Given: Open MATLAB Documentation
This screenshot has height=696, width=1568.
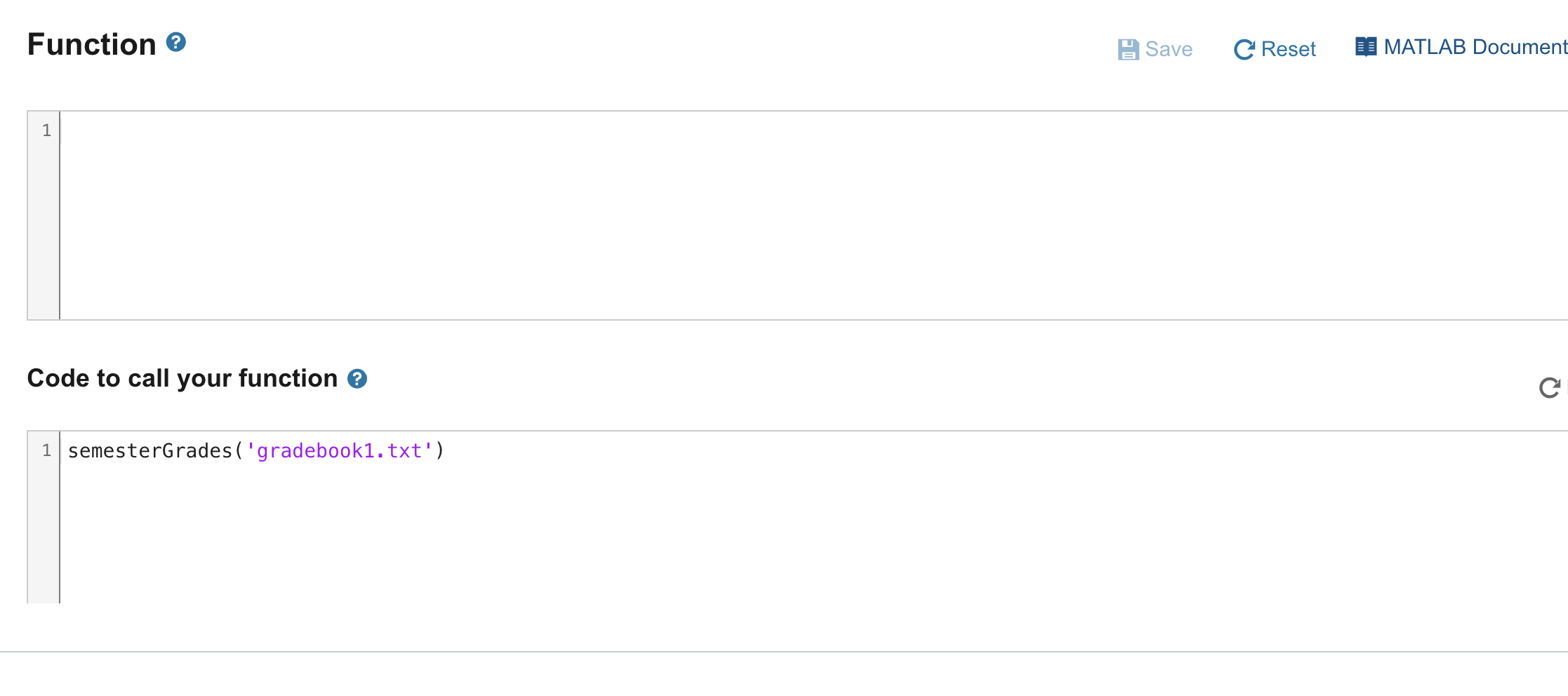Looking at the screenshot, I should click(x=1460, y=46).
